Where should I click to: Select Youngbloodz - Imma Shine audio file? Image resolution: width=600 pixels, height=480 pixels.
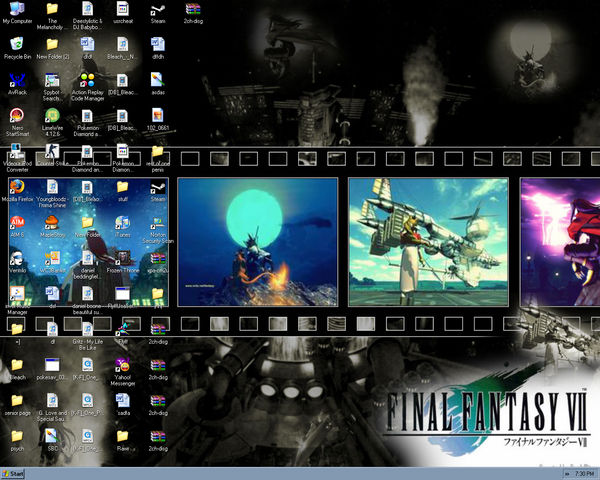point(52,193)
